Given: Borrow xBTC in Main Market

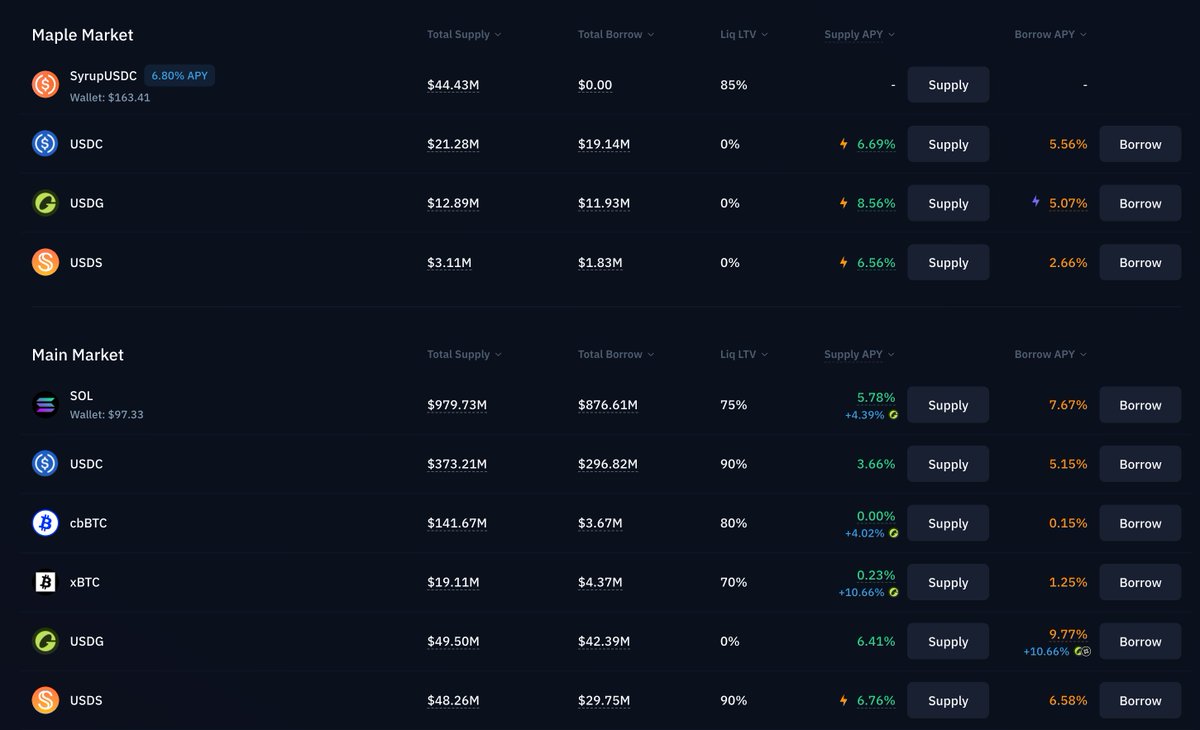Looking at the screenshot, I should coord(1140,582).
